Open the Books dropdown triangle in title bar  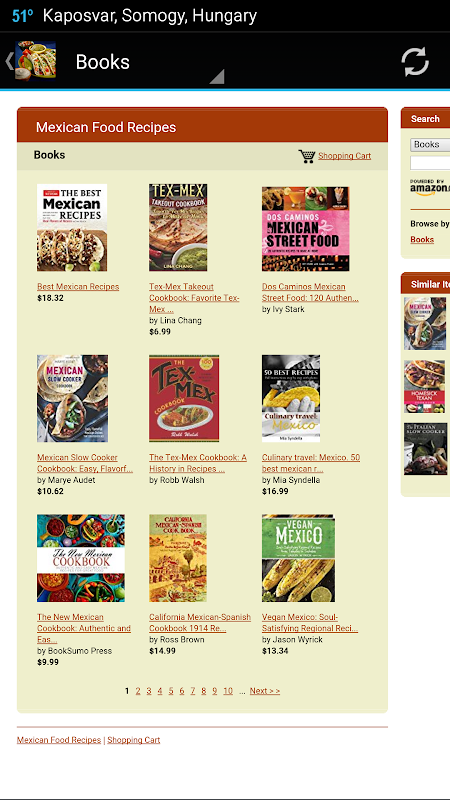[217, 77]
